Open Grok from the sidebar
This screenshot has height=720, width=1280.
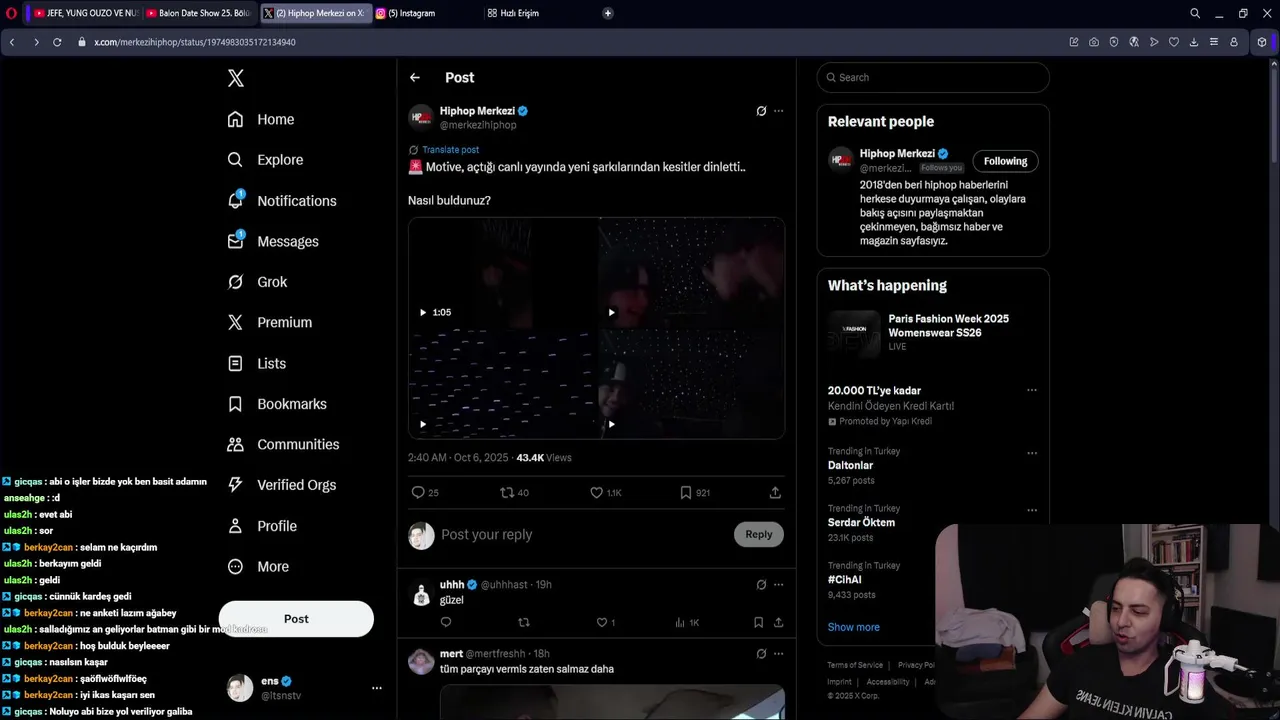coord(257,282)
